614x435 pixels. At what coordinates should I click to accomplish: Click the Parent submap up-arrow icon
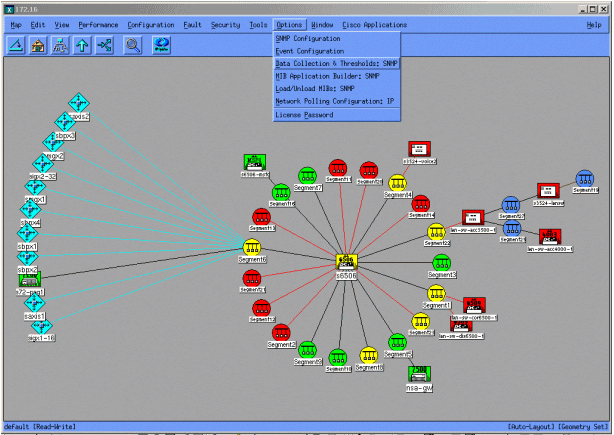coord(82,45)
